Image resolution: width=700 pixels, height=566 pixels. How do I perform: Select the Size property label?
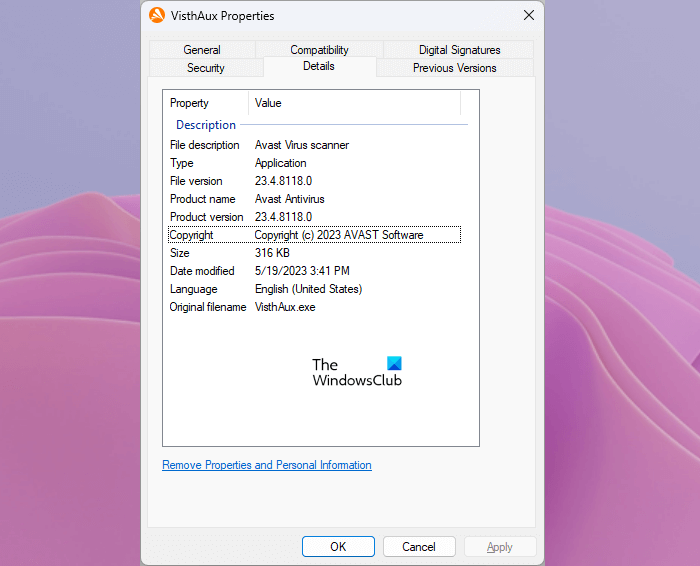tap(179, 253)
